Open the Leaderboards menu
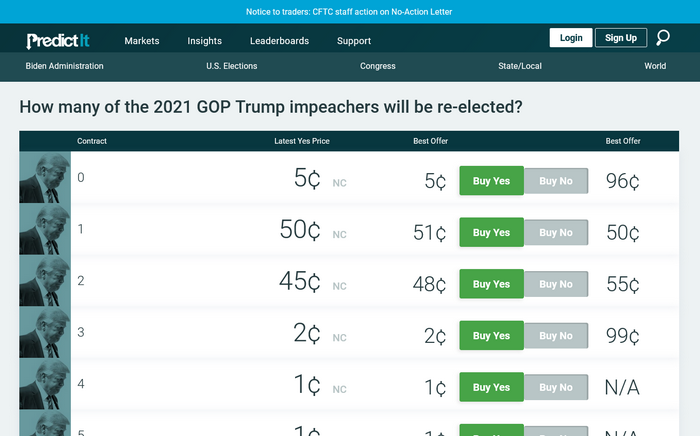The width and height of the screenshot is (700, 436). click(x=279, y=41)
